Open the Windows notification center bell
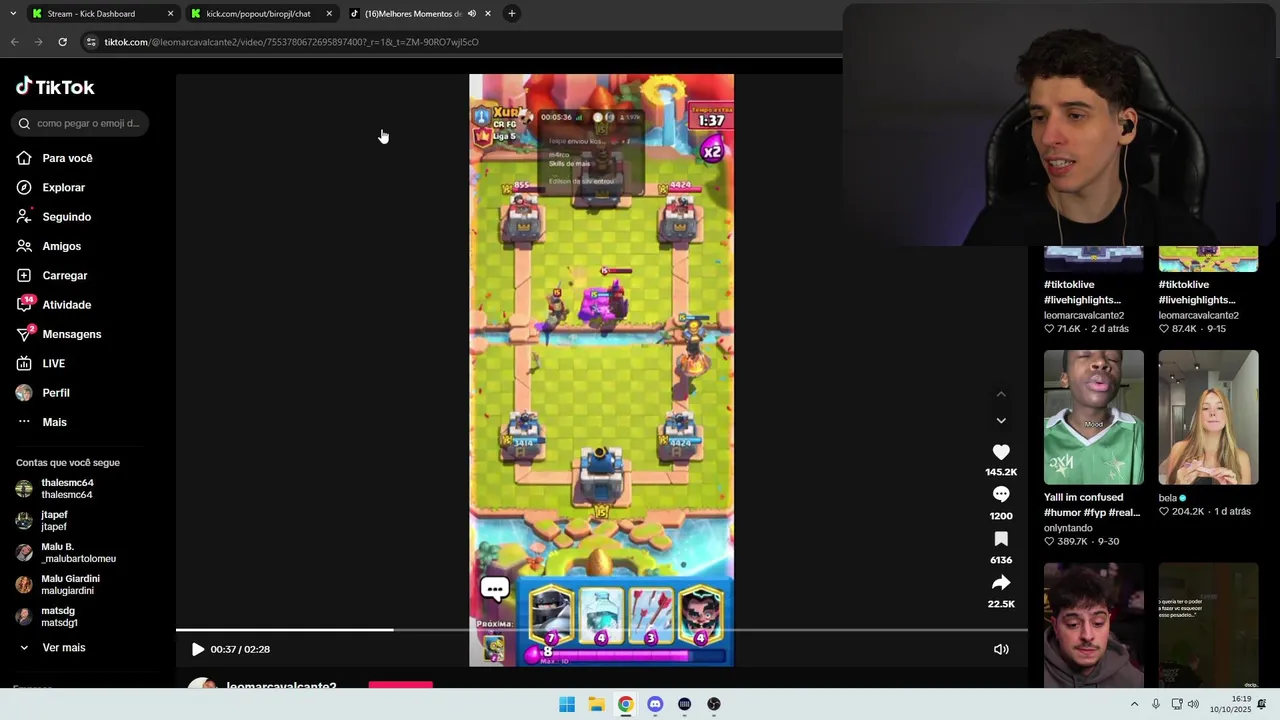 1262,704
